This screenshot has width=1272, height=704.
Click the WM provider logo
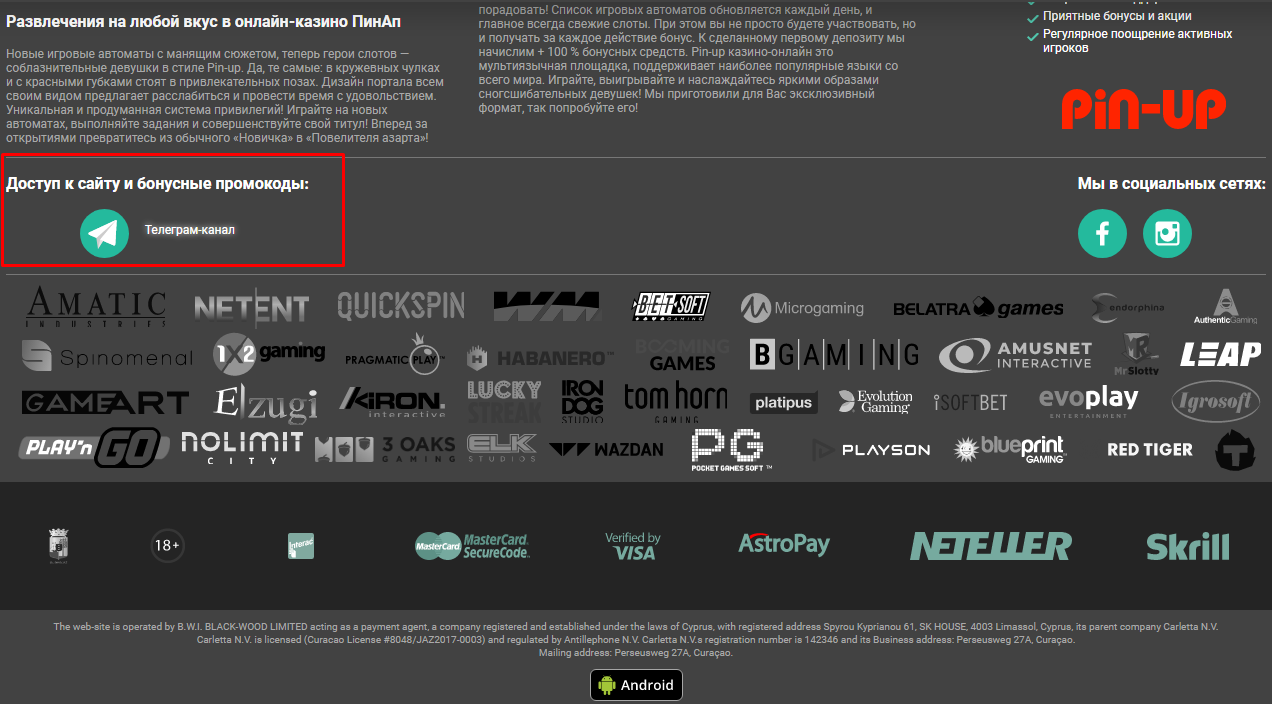547,306
